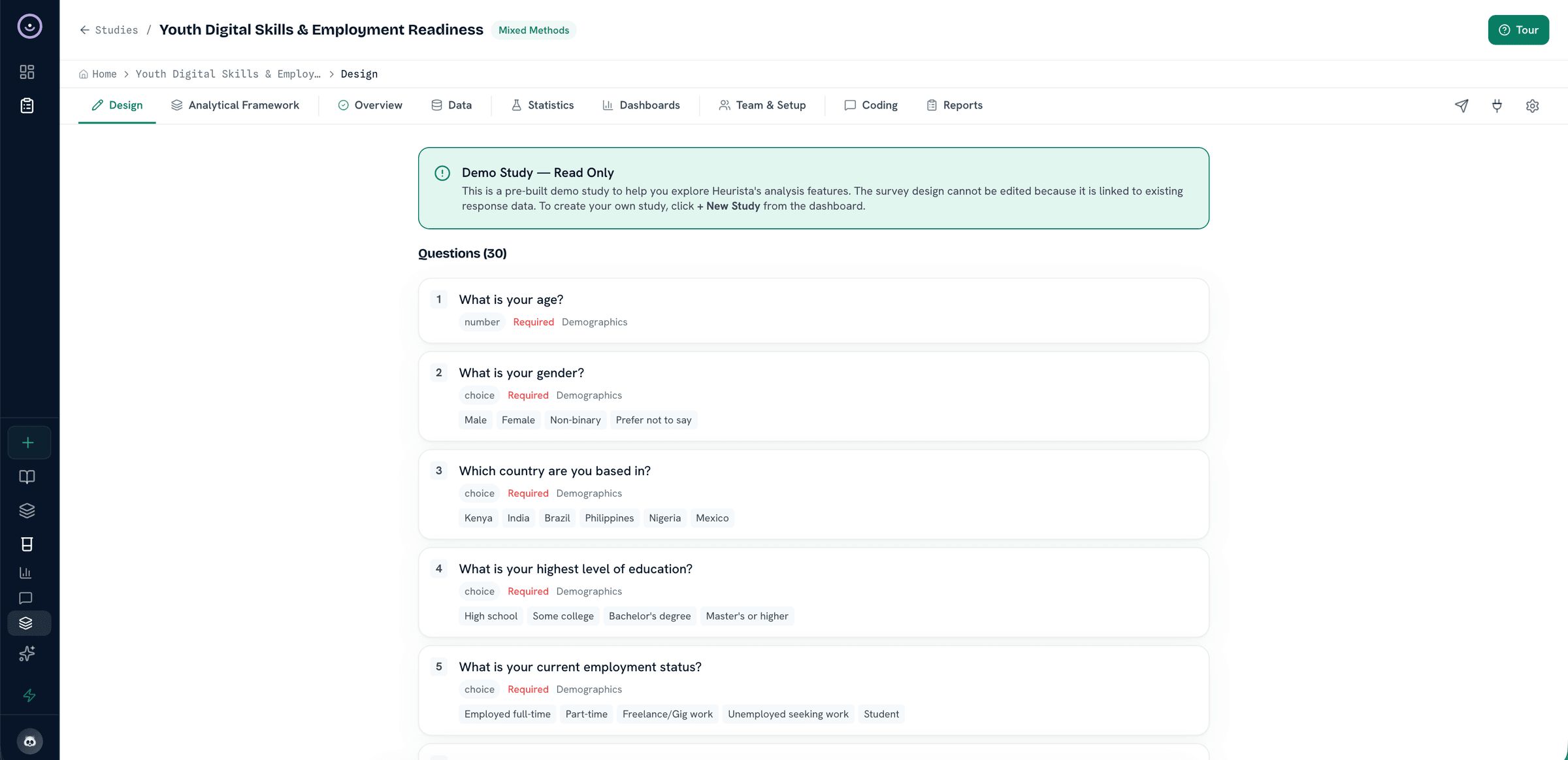The width and height of the screenshot is (1568, 760).
Task: Open the clipboard studies icon in sidebar
Action: pos(27,105)
